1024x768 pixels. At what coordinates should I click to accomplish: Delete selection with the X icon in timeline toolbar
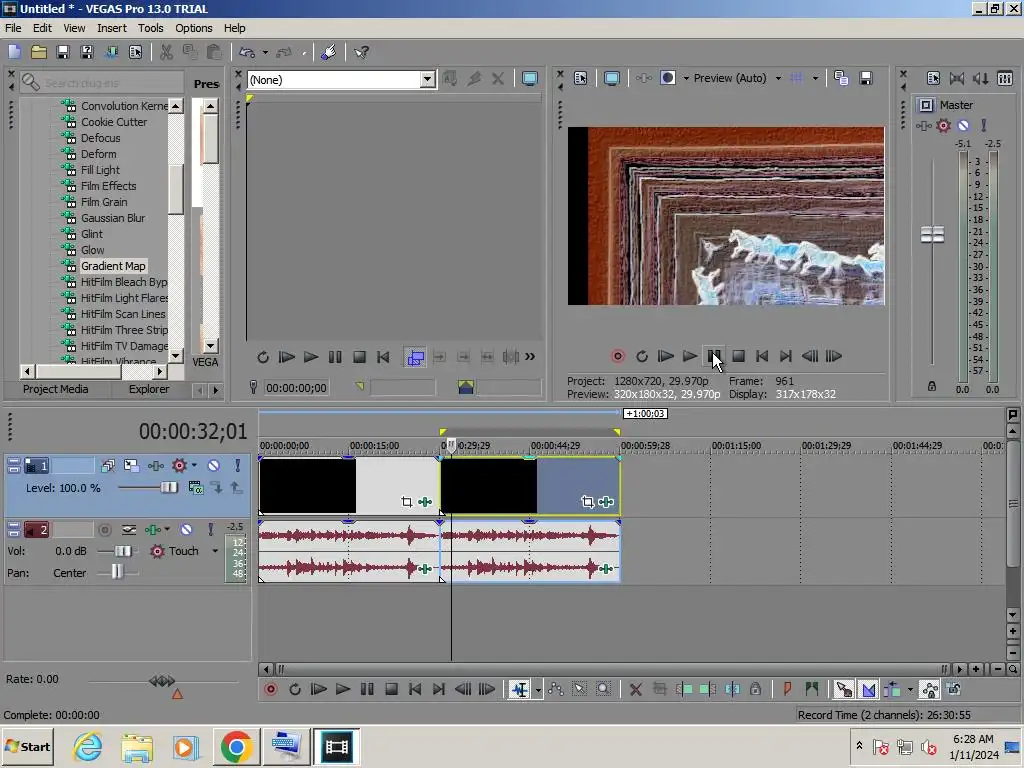click(x=635, y=689)
